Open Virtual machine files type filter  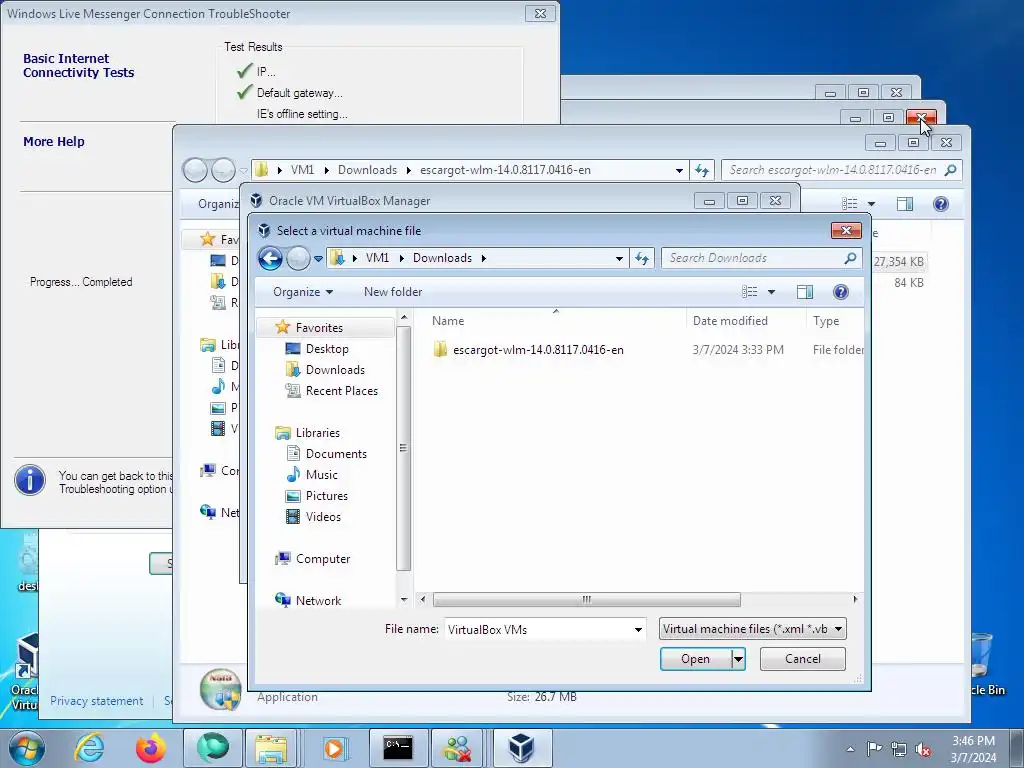tap(752, 629)
